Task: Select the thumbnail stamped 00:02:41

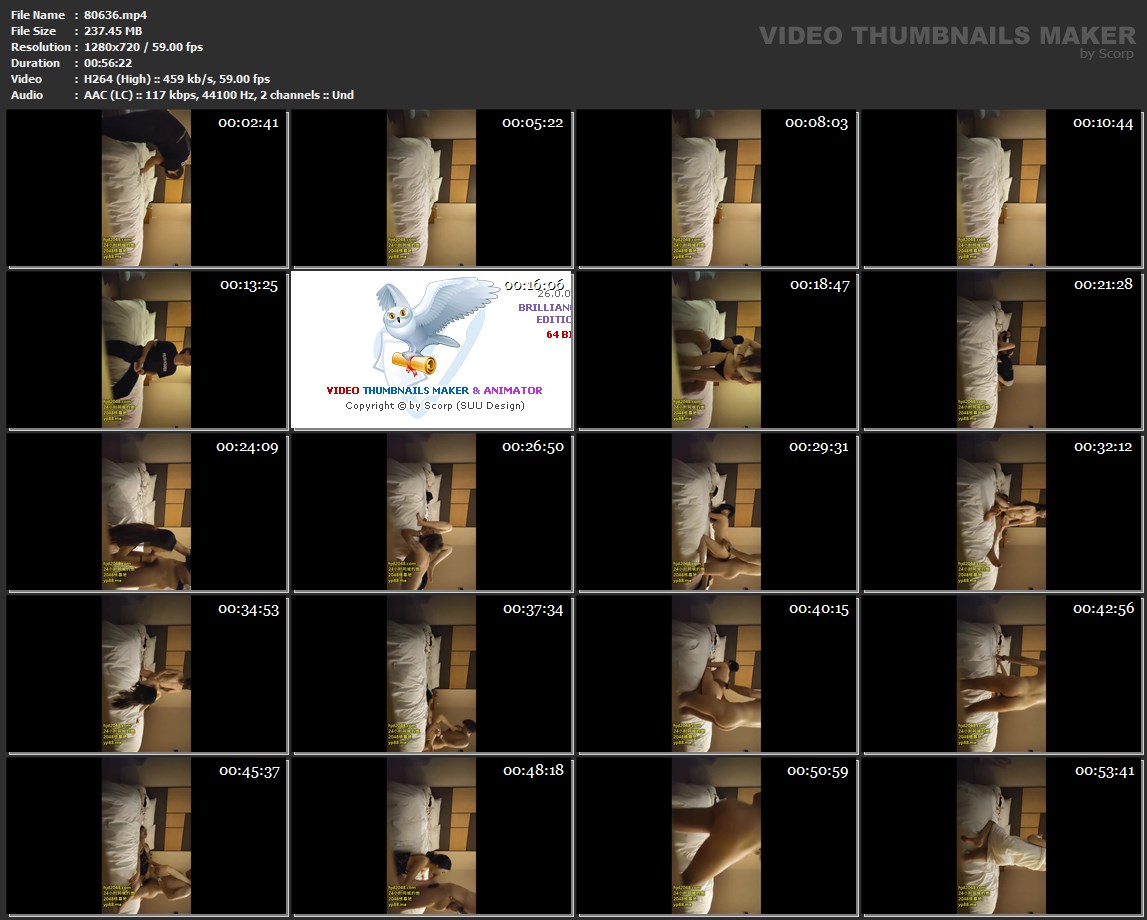Action: coord(146,188)
